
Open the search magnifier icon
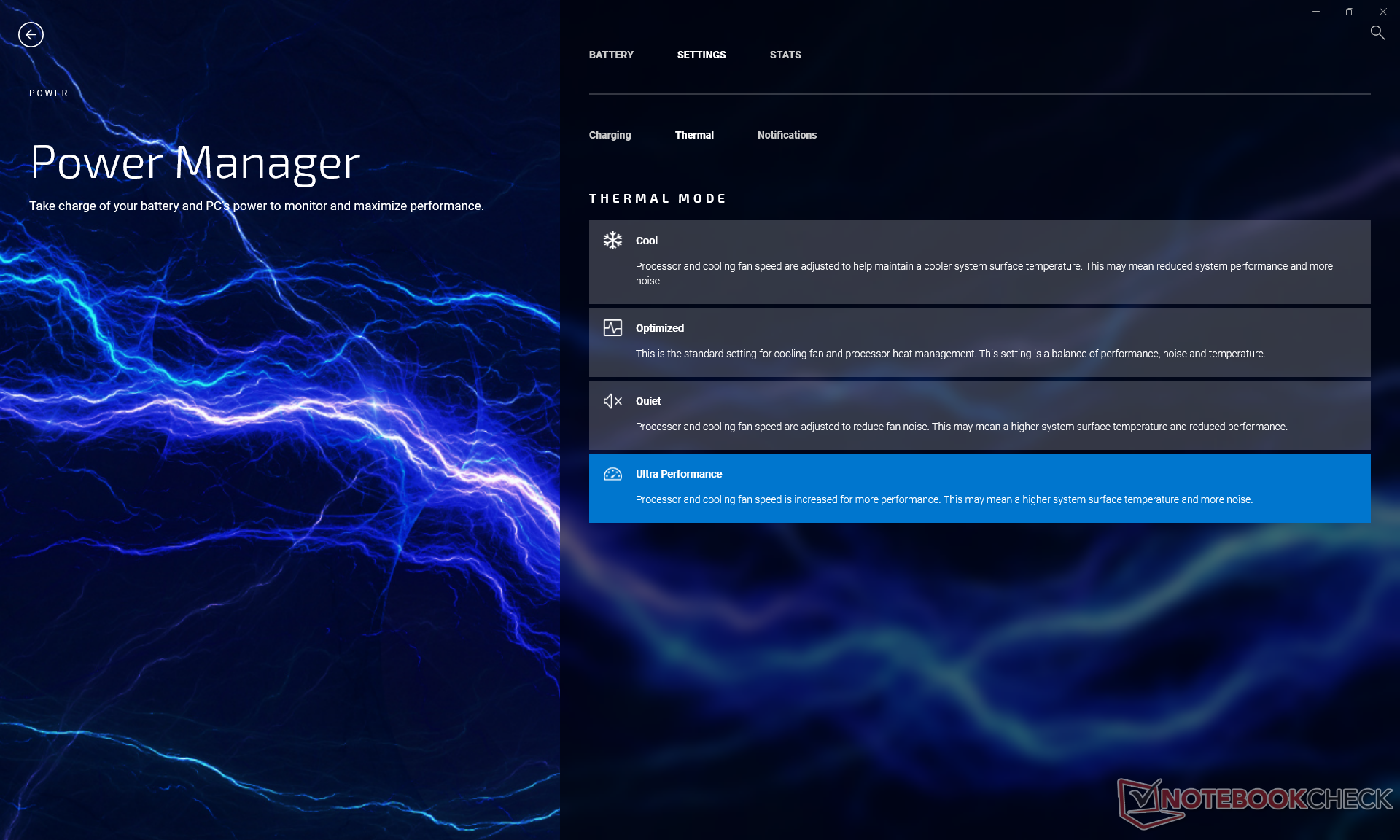point(1377,33)
